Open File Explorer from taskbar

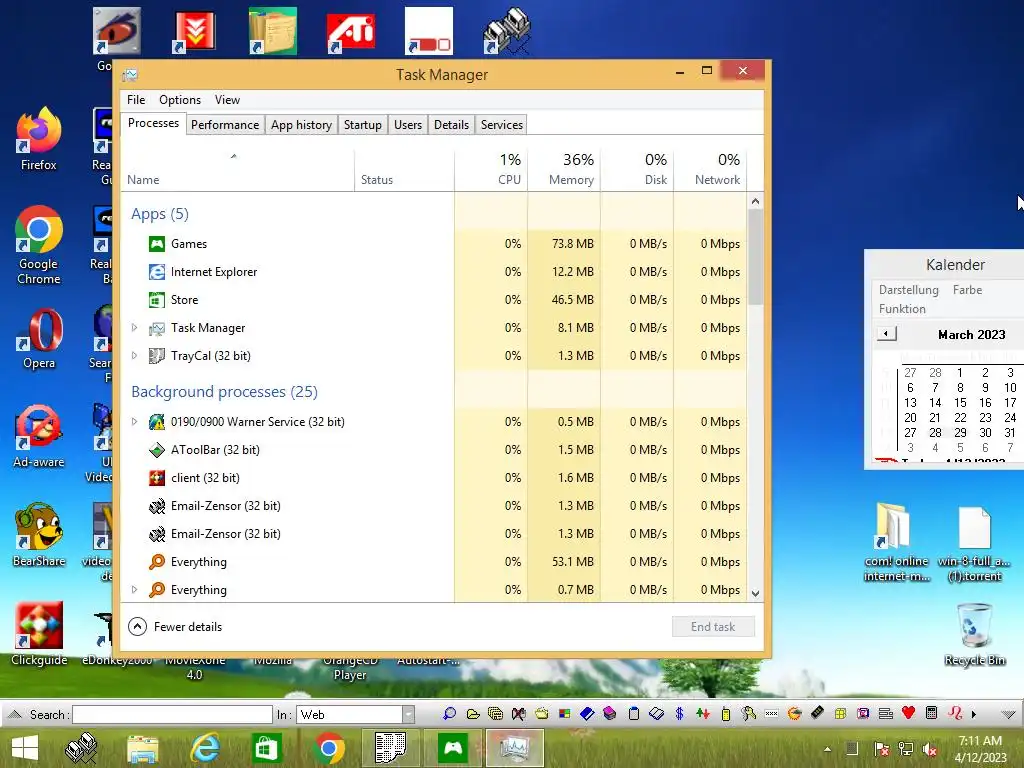(142, 748)
